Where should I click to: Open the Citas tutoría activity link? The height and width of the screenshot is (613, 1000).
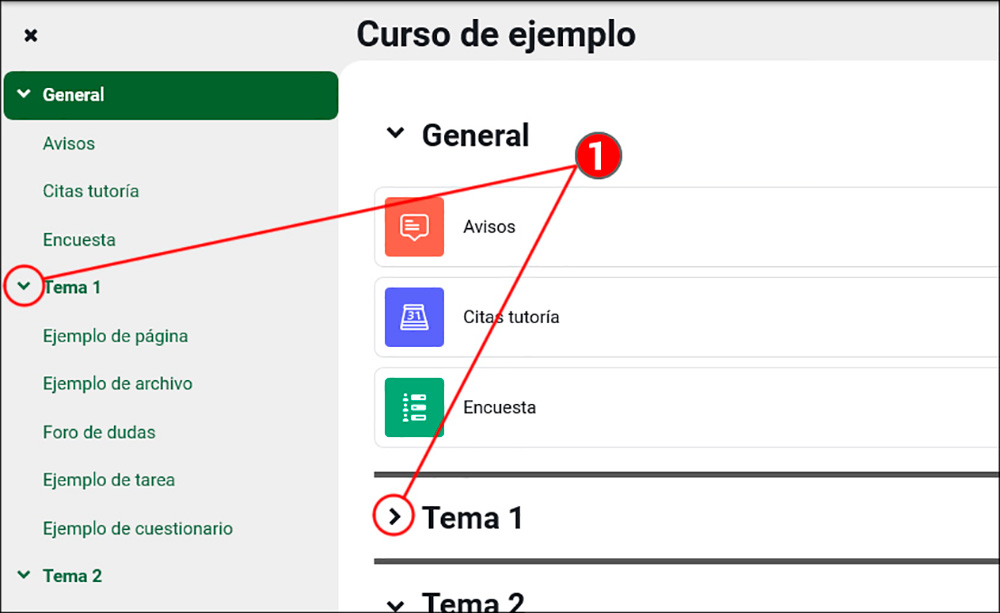point(511,317)
